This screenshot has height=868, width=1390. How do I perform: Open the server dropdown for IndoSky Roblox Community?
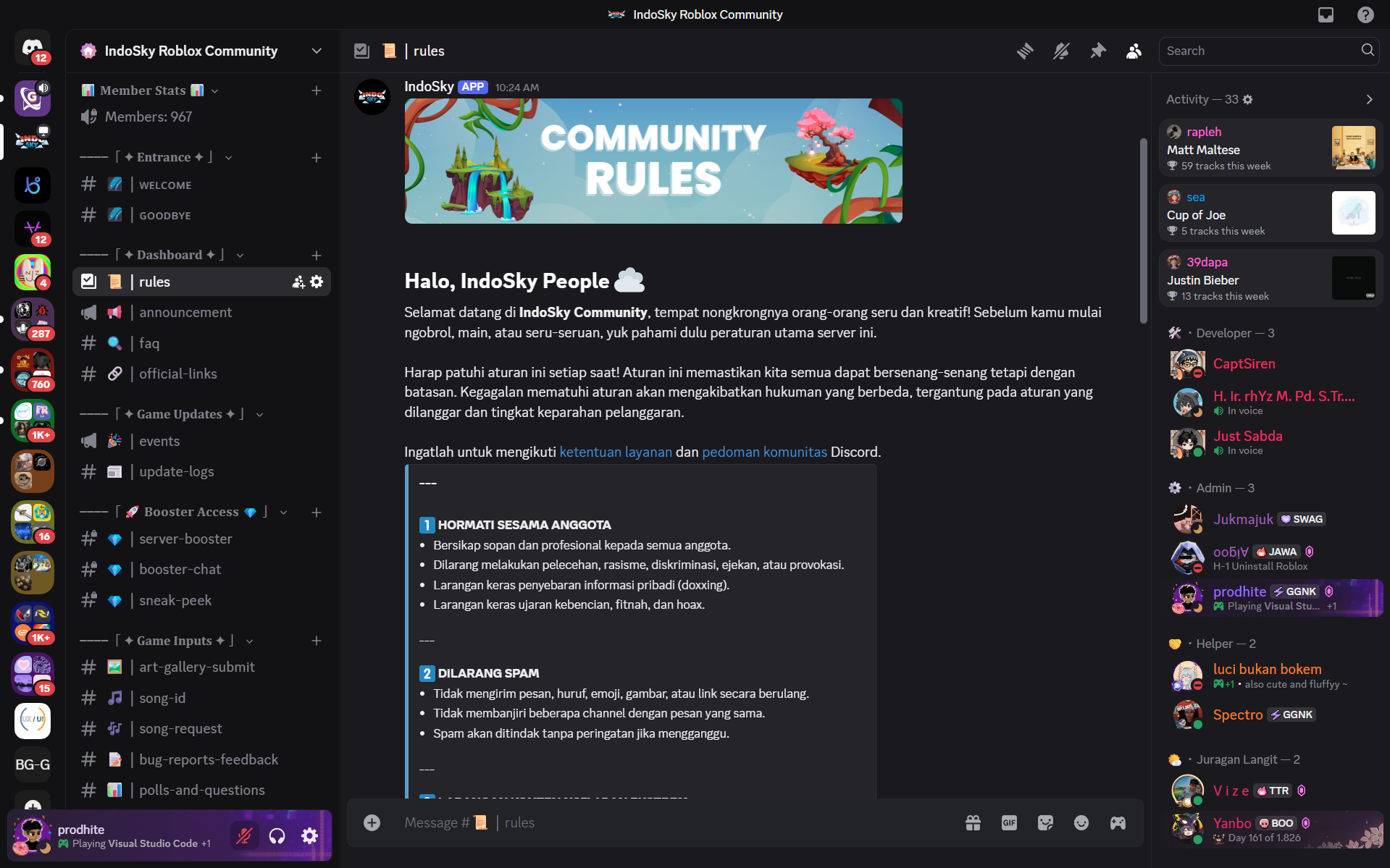317,51
